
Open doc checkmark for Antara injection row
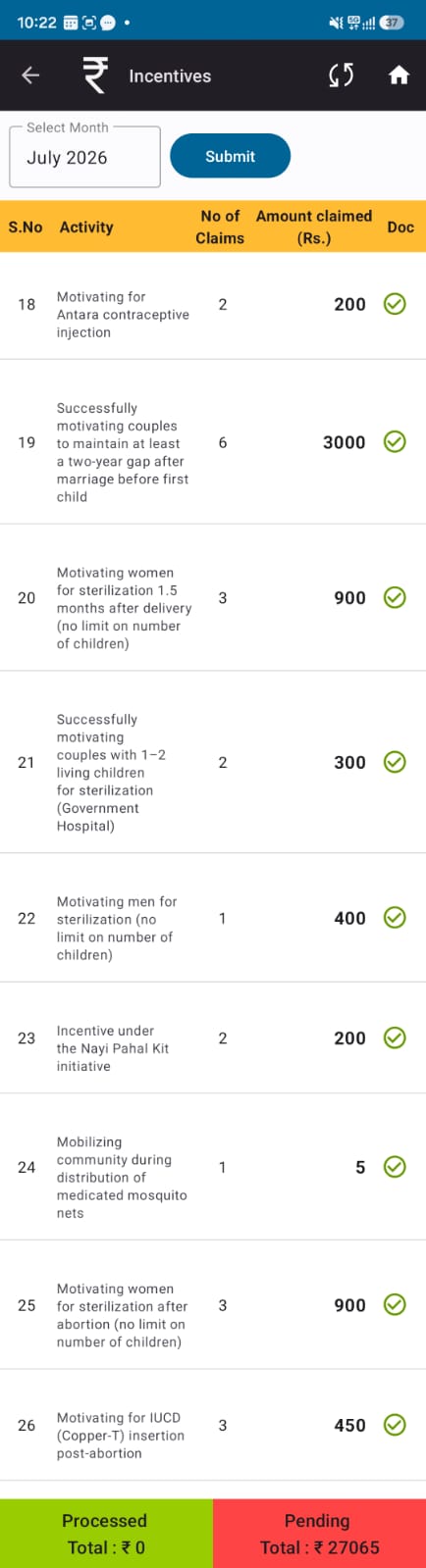tap(395, 304)
